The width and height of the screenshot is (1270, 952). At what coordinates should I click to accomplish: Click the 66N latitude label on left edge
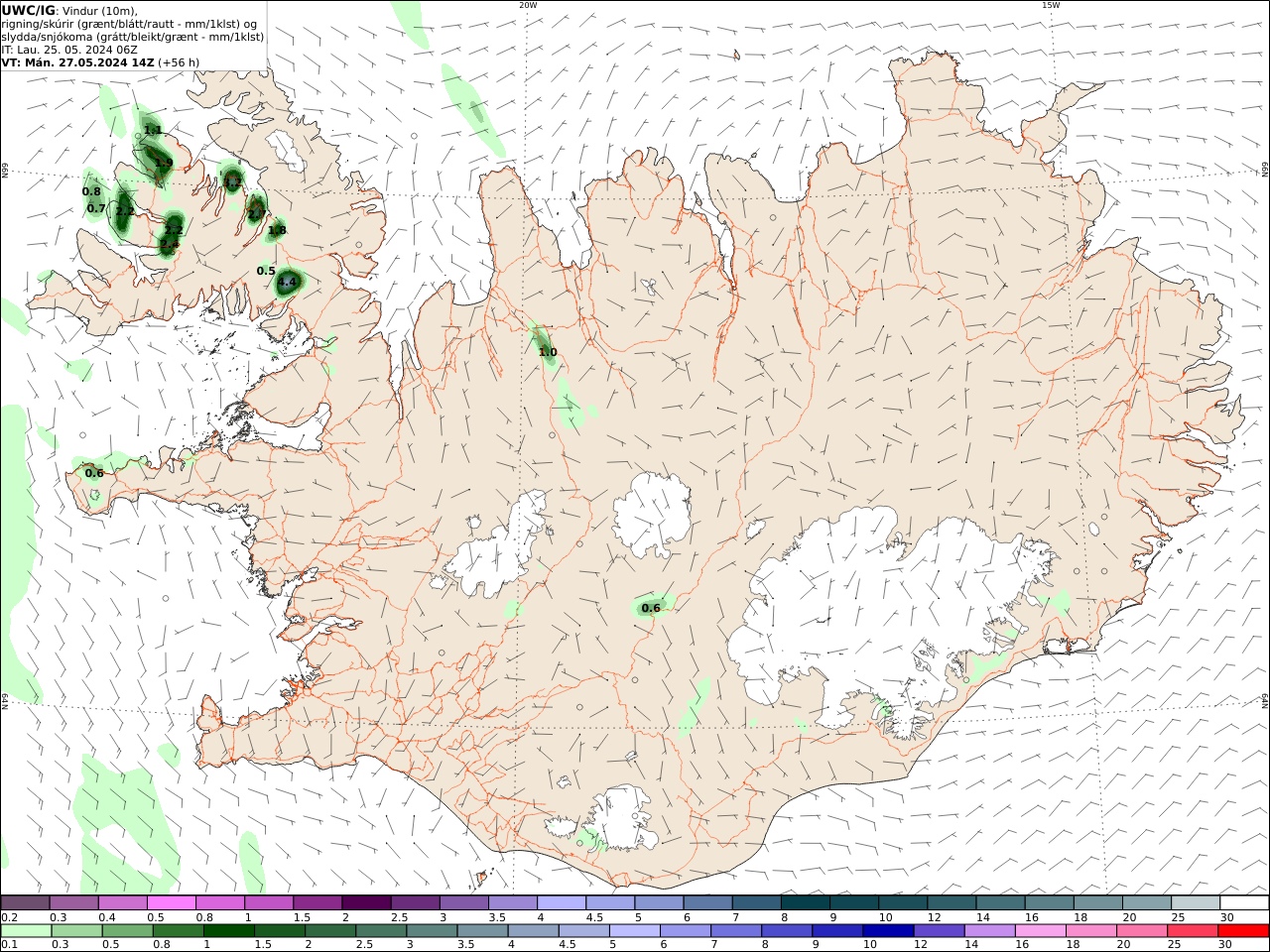(4, 172)
